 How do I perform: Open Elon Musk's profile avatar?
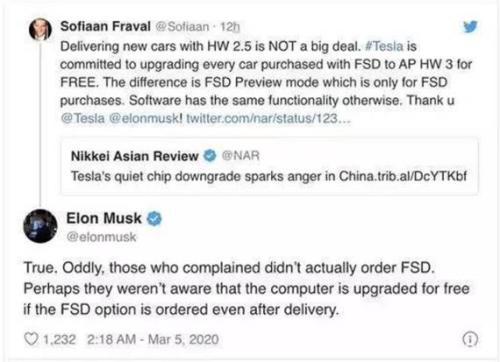coord(40,226)
